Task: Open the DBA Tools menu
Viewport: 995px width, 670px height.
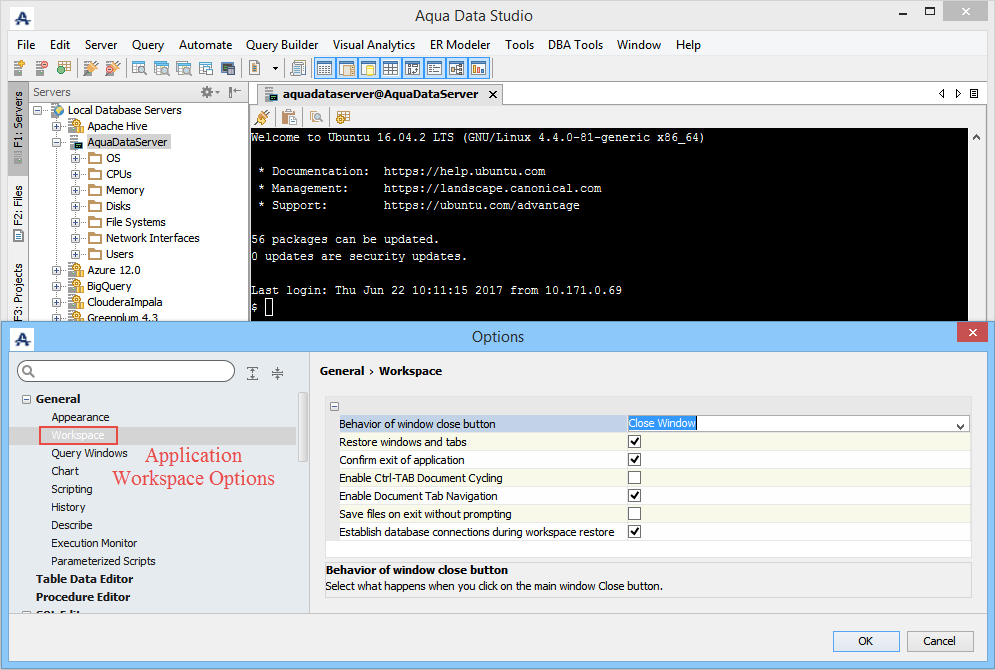Action: [576, 45]
